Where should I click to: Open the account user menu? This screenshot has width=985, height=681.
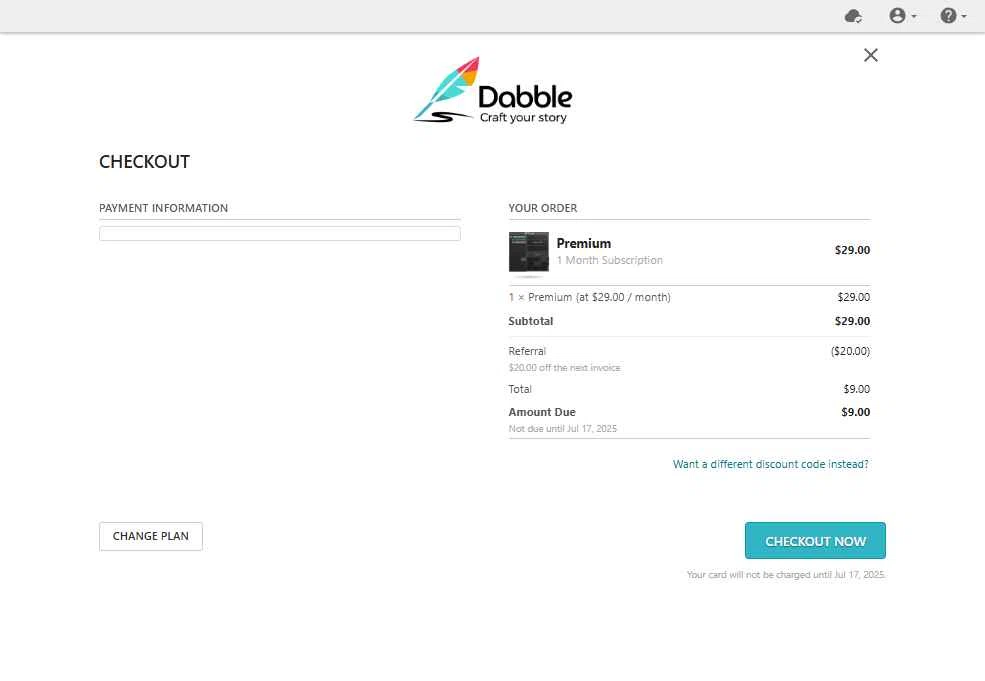click(903, 16)
